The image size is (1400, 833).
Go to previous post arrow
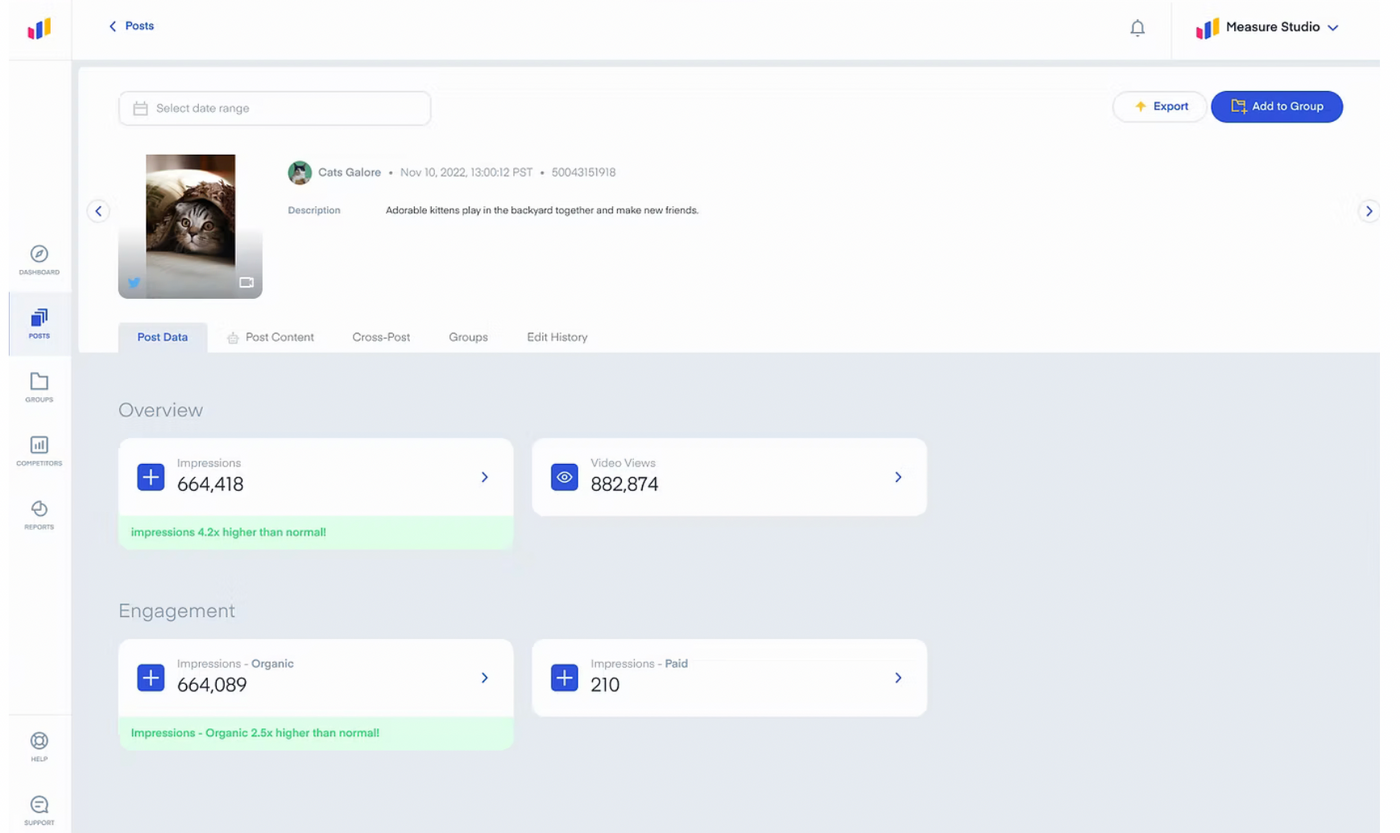(x=98, y=211)
